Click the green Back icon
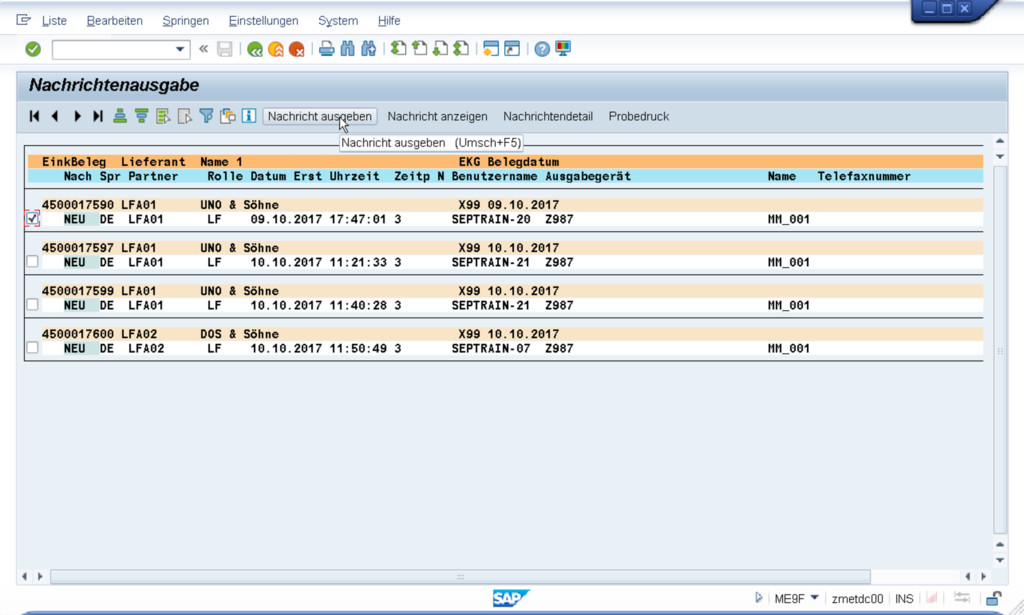 (x=255, y=49)
